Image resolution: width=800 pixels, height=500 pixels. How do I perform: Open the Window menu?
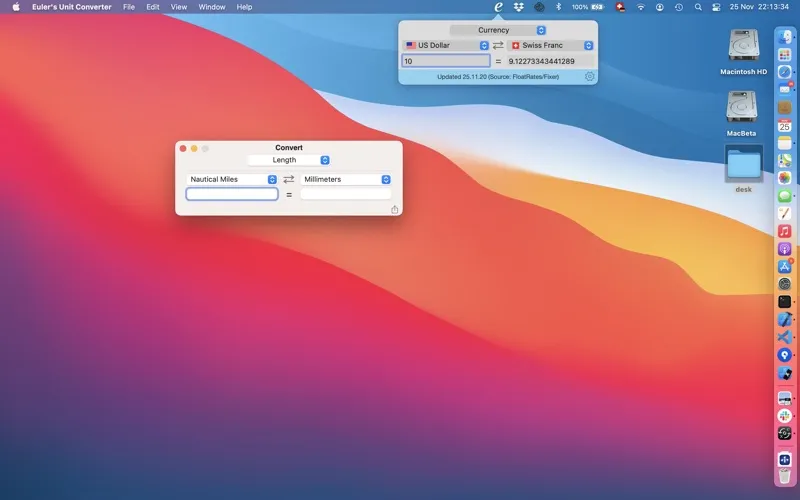[212, 7]
